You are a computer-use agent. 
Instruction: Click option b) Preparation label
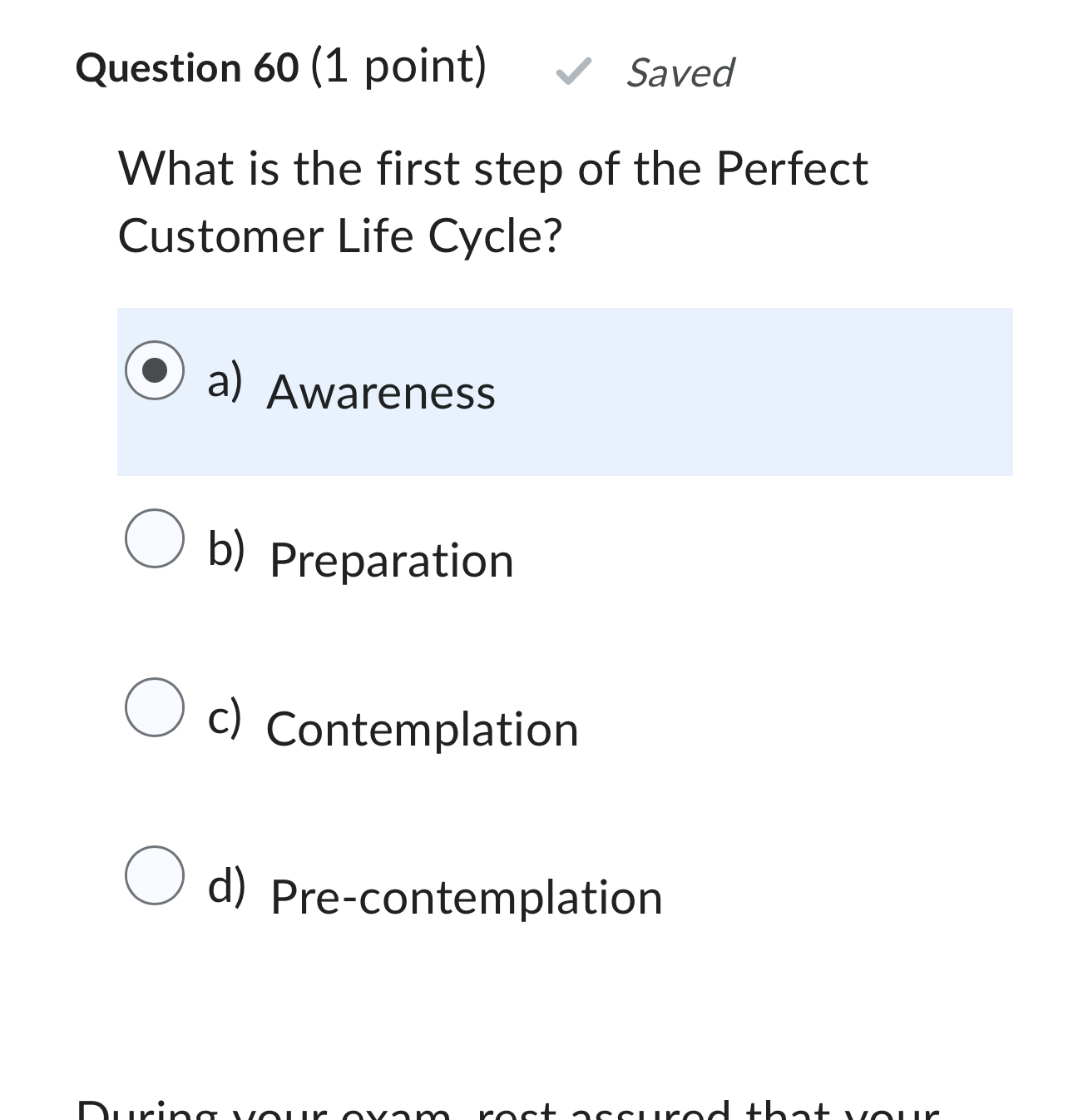coord(391,560)
